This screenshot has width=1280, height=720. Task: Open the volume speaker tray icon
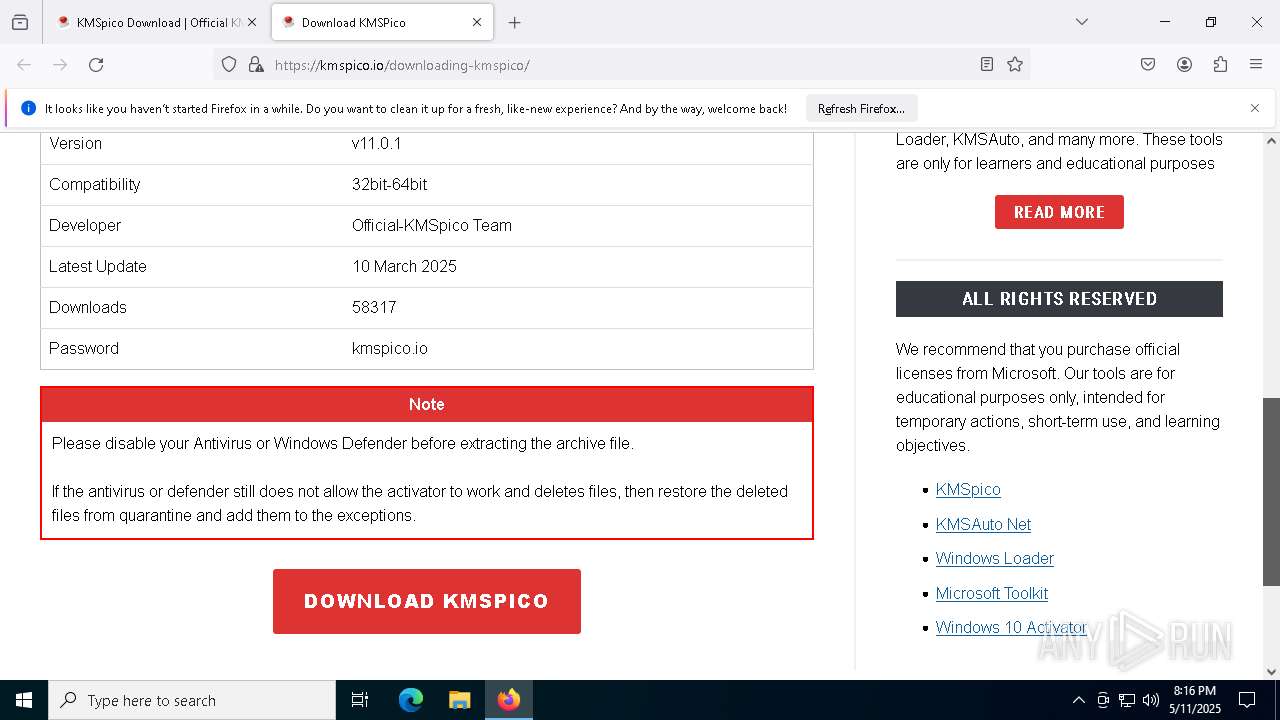[x=1151, y=700]
